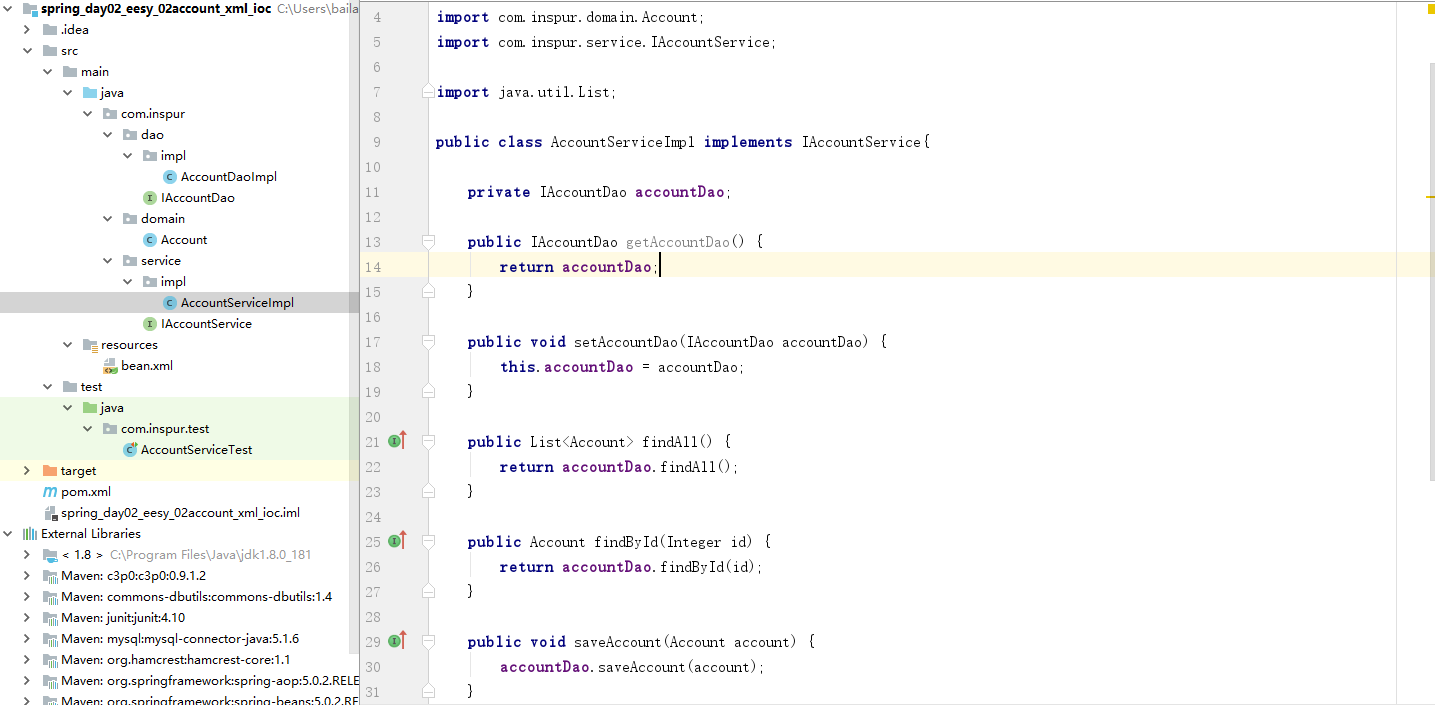Click the bean.xml file icon

coord(110,366)
